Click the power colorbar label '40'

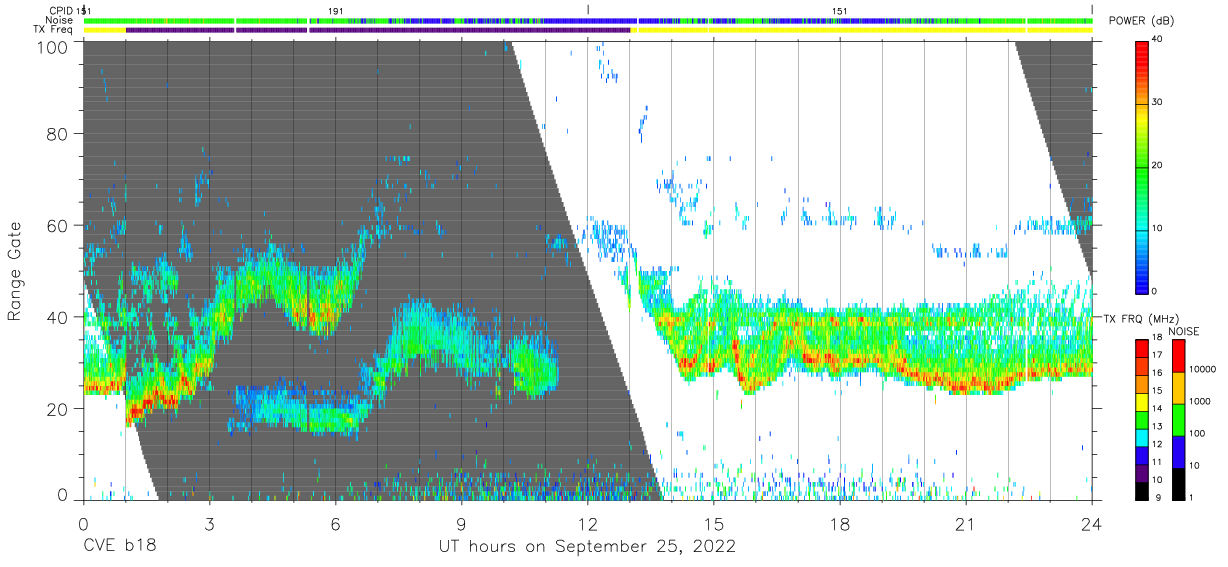click(1159, 40)
